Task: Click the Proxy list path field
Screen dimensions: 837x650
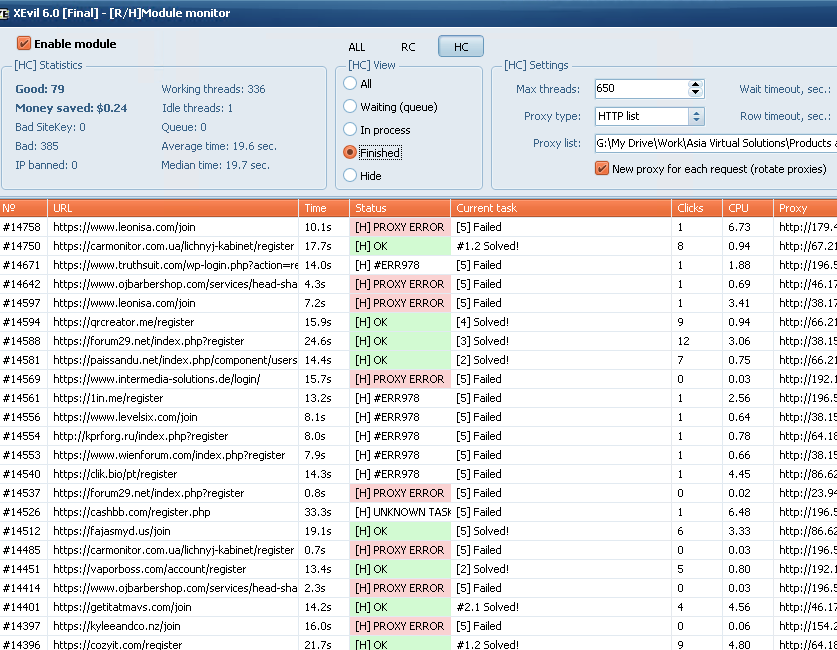Action: point(716,143)
